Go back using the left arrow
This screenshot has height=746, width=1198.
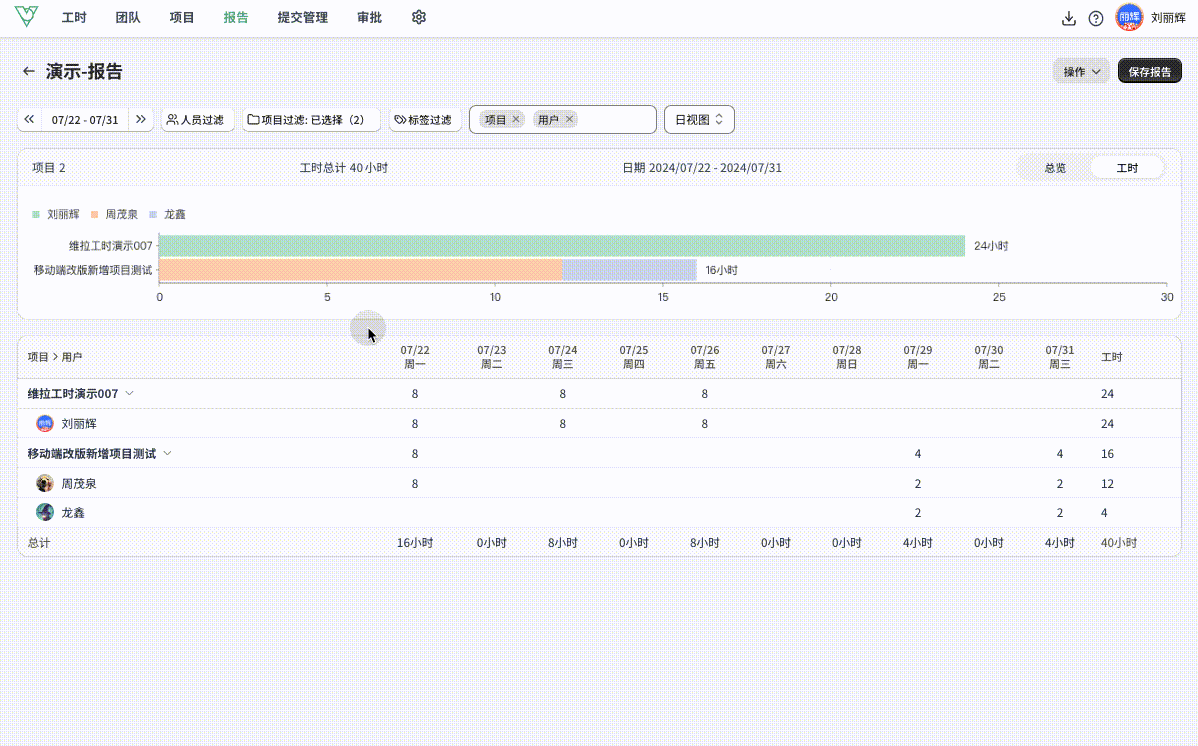tap(29, 71)
